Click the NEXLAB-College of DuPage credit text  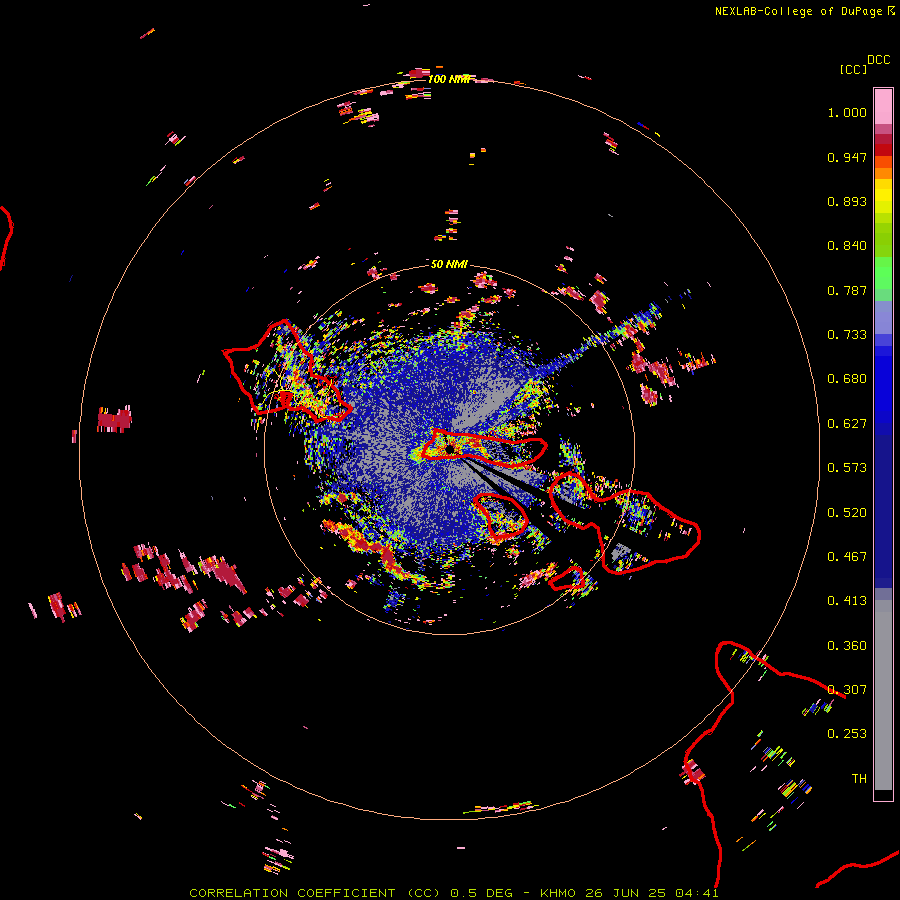coord(798,11)
